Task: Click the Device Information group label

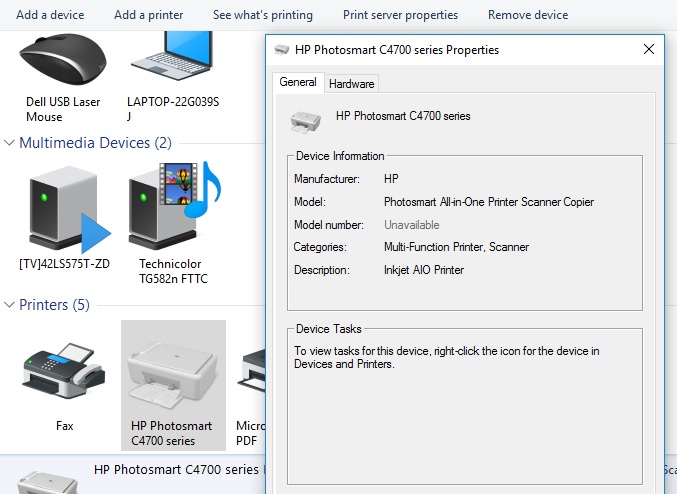Action: pyautogui.click(x=340, y=156)
